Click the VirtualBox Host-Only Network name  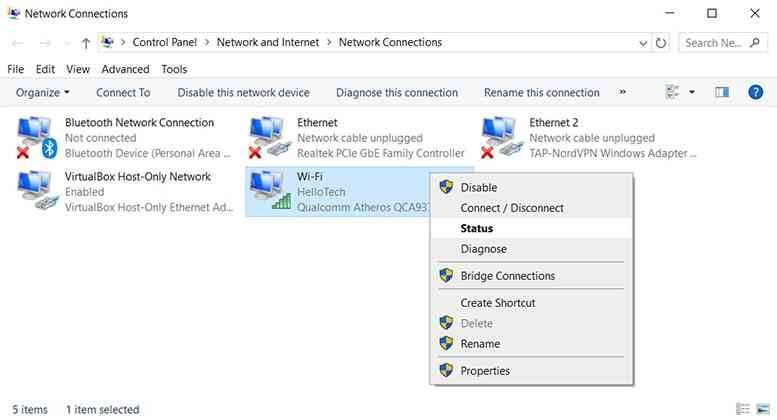[x=138, y=176]
